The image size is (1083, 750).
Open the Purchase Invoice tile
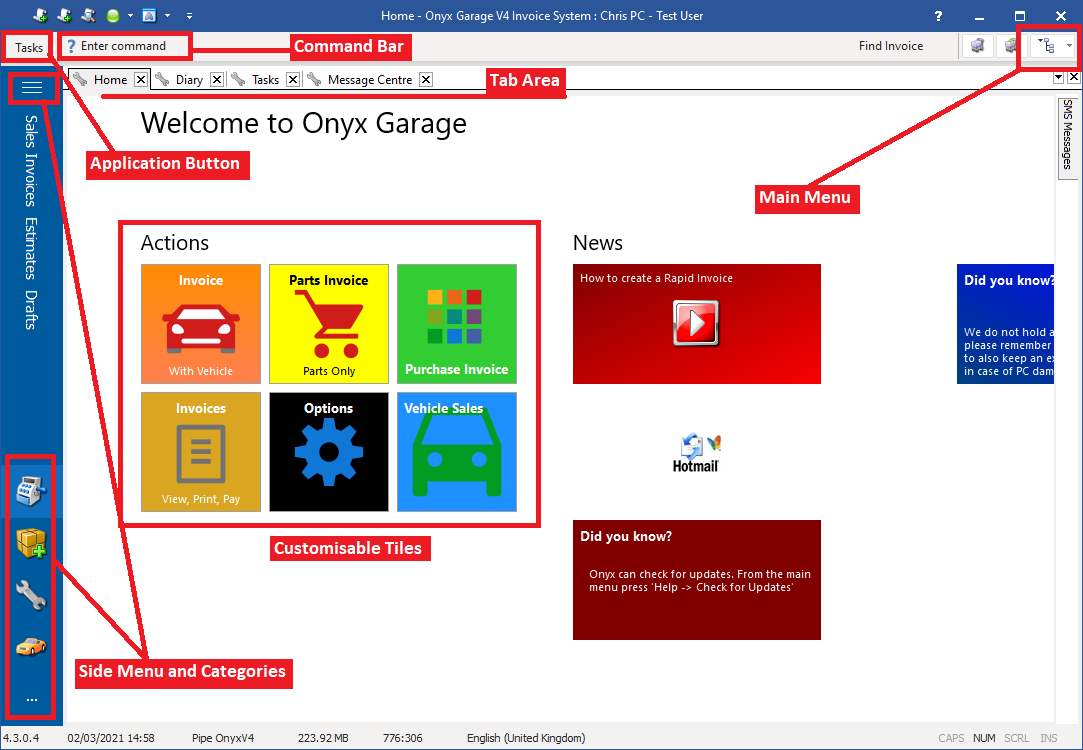pos(457,324)
